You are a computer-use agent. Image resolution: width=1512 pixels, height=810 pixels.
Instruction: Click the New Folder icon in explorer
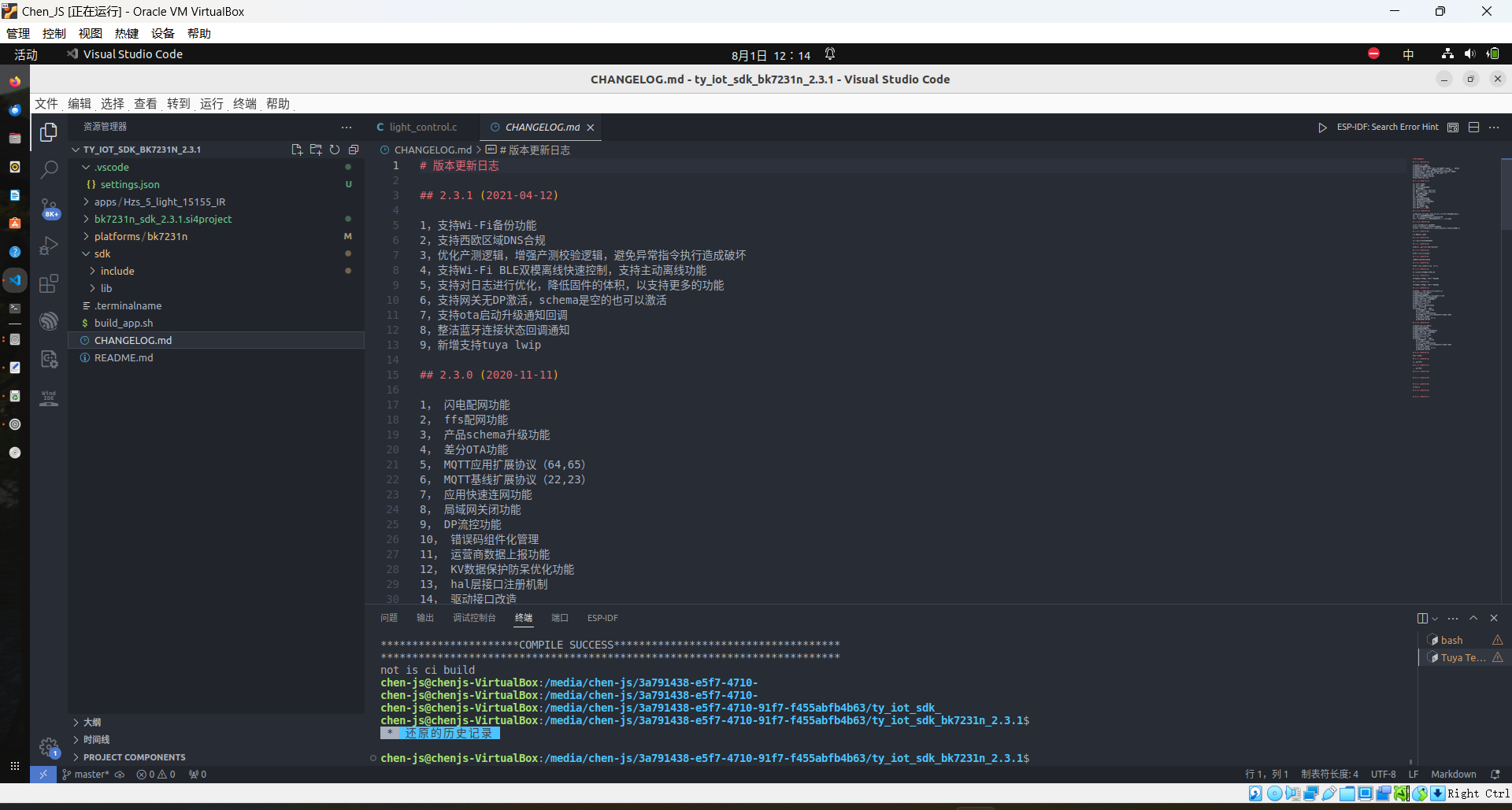coord(316,150)
